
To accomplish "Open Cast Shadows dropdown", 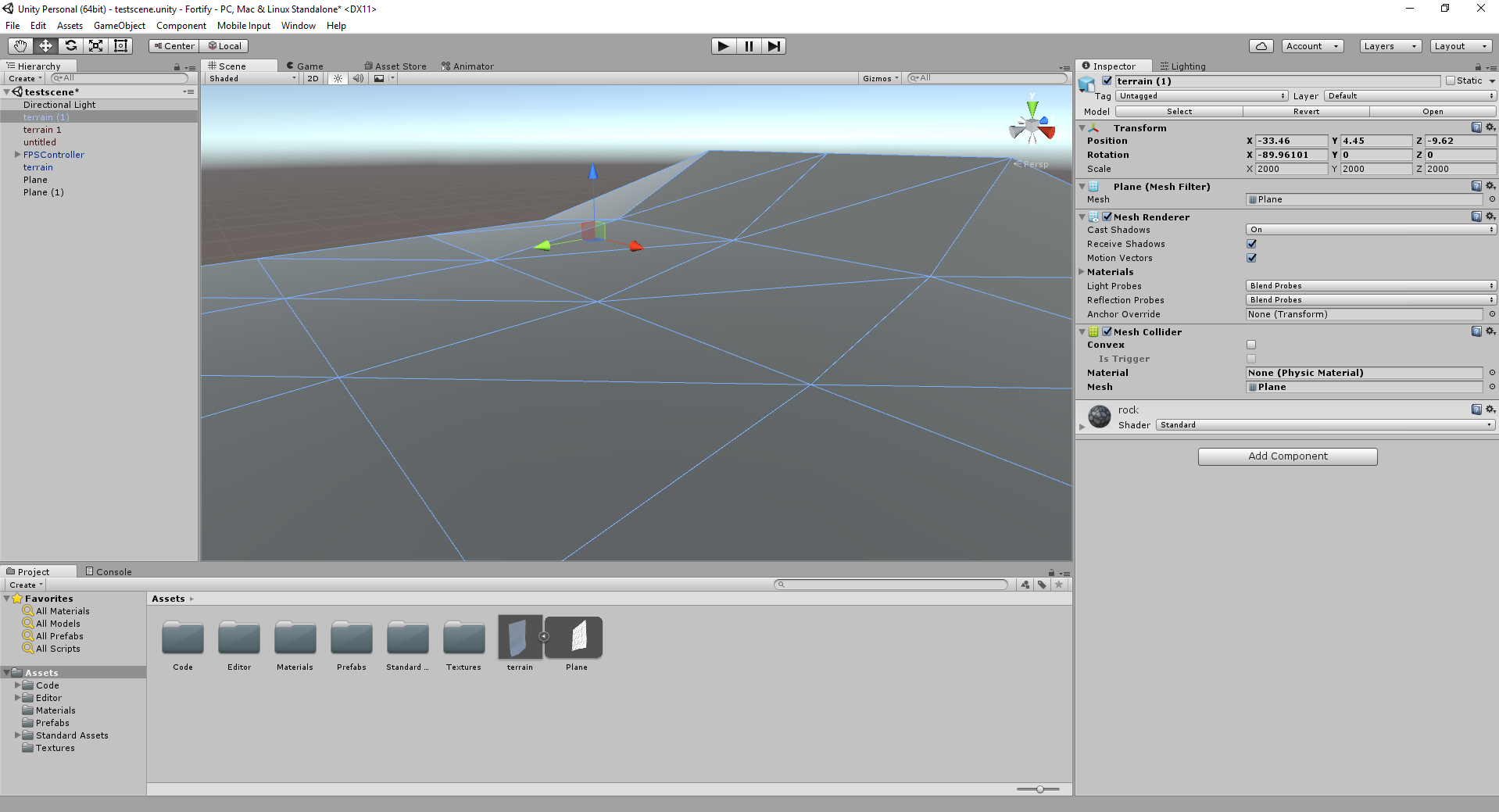I will click(1371, 230).
